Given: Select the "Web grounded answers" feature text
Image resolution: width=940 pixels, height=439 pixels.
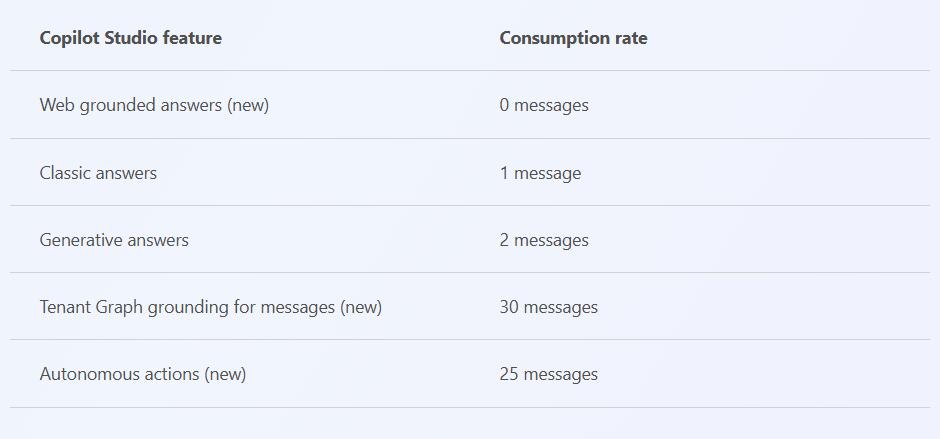Looking at the screenshot, I should (132, 105).
